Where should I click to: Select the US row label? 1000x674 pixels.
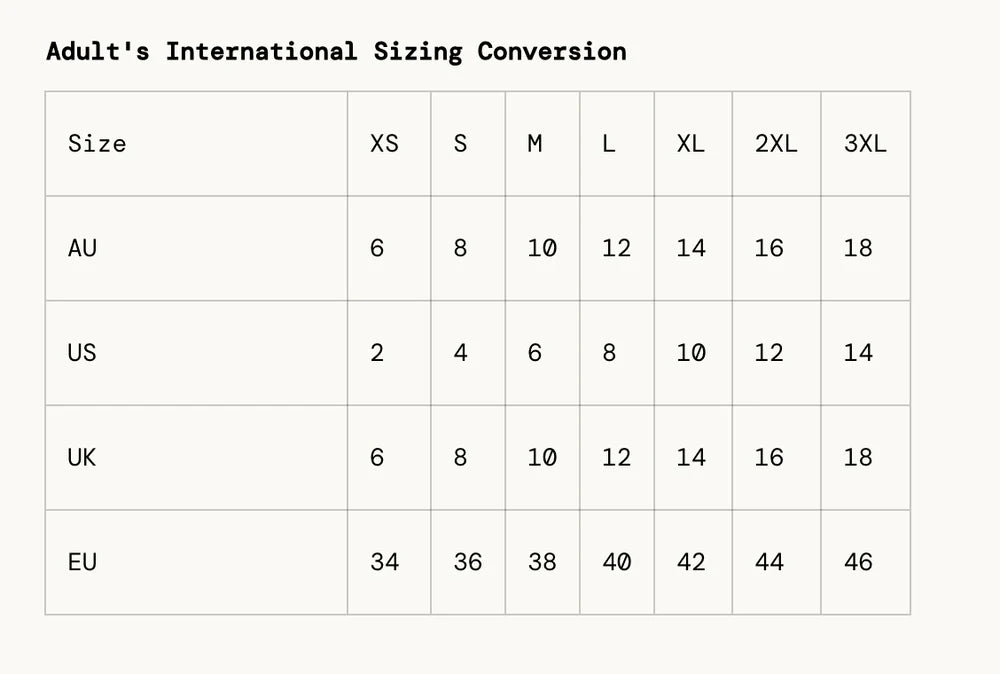point(82,353)
